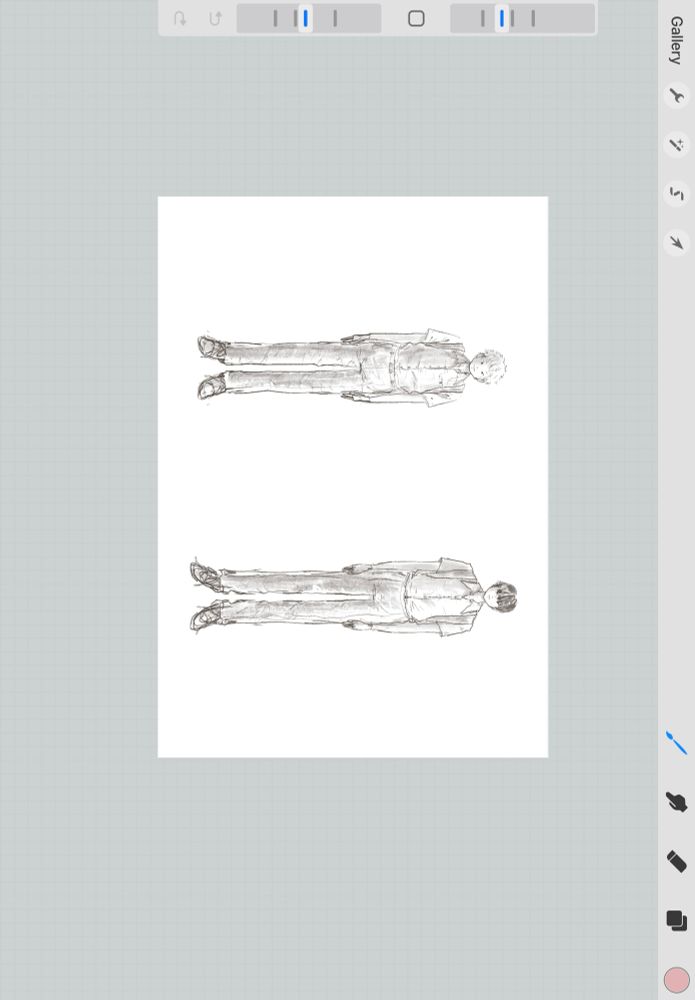The width and height of the screenshot is (695, 1000).
Task: Select the Smudge finger tool
Action: 676,802
